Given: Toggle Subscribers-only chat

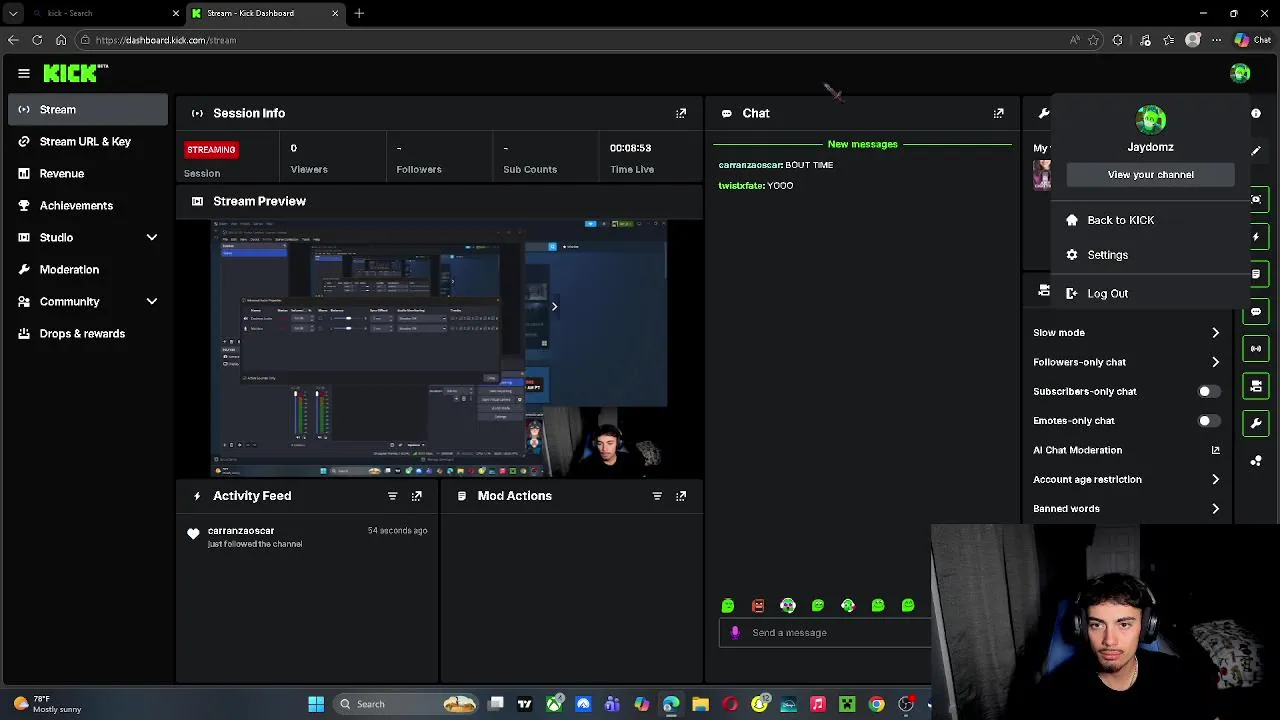Looking at the screenshot, I should click(1209, 391).
